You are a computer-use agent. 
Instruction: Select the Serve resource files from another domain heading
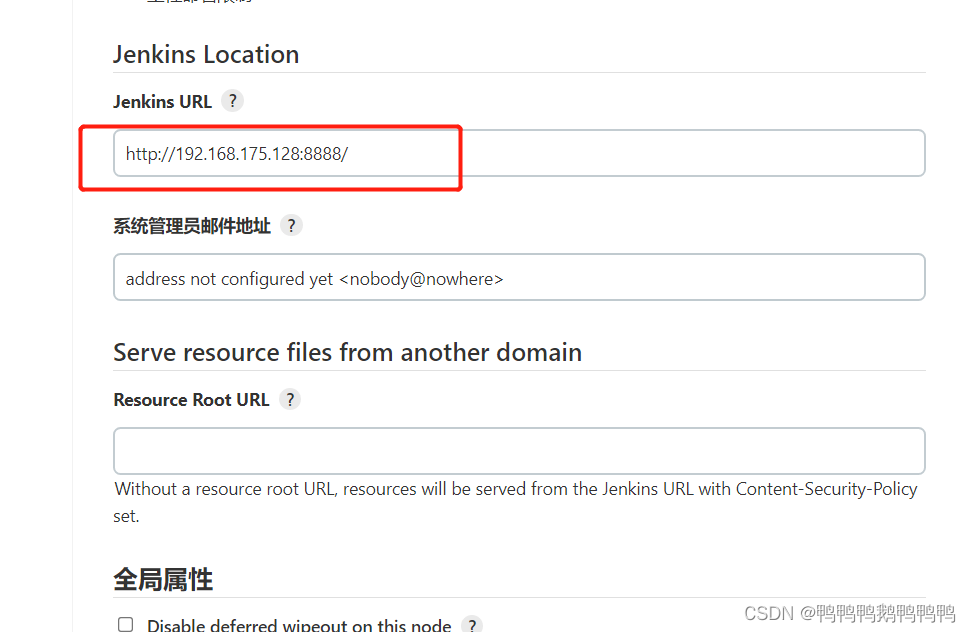coord(347,352)
